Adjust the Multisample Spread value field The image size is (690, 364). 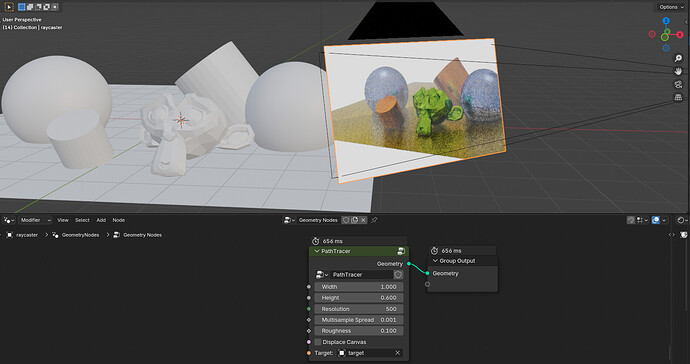tap(359, 320)
